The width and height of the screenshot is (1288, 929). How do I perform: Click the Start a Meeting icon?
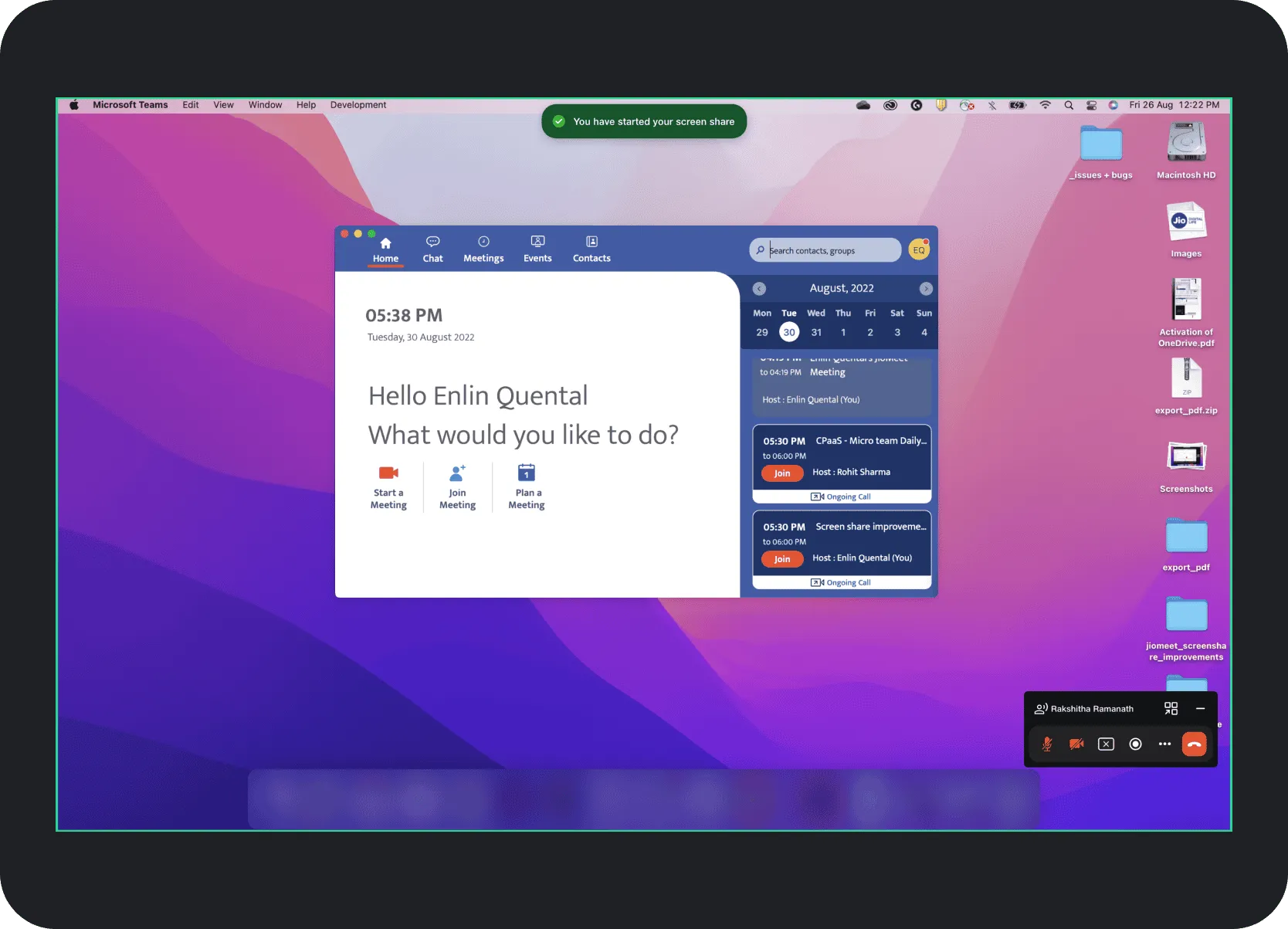pos(388,473)
